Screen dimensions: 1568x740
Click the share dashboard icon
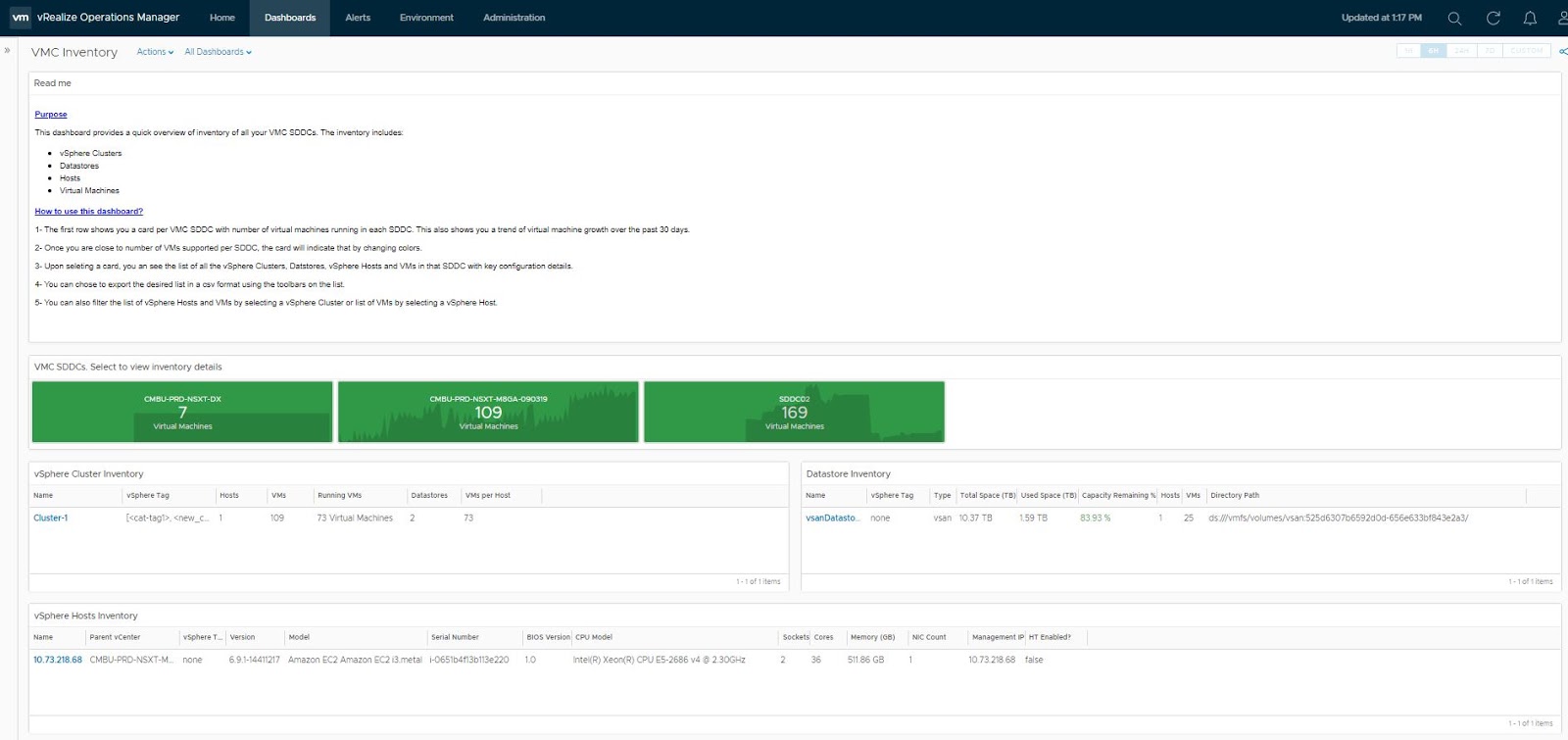[1563, 52]
